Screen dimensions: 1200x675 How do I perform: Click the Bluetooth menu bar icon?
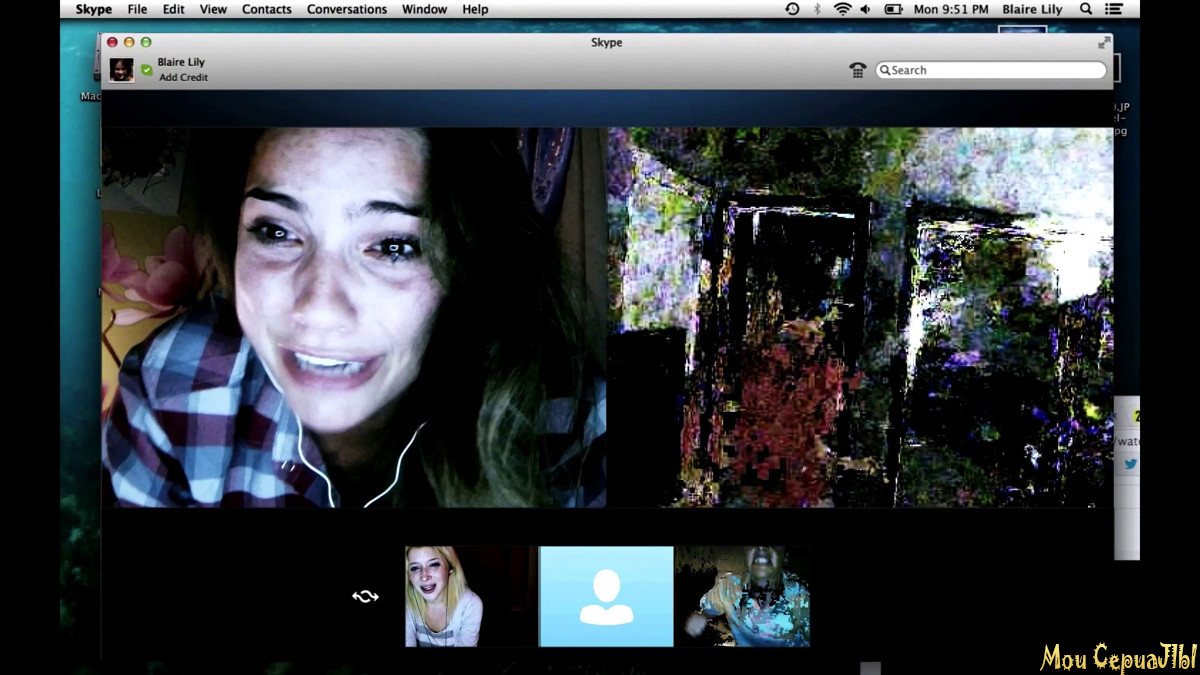817,9
